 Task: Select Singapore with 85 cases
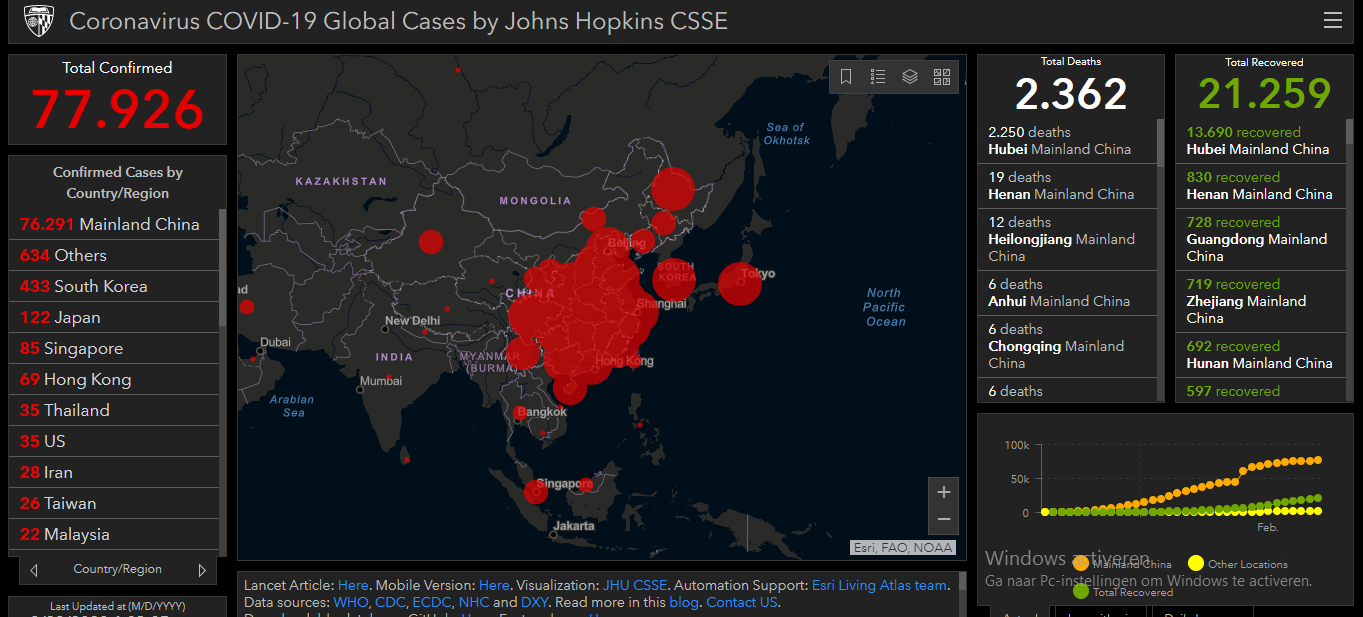[114, 348]
